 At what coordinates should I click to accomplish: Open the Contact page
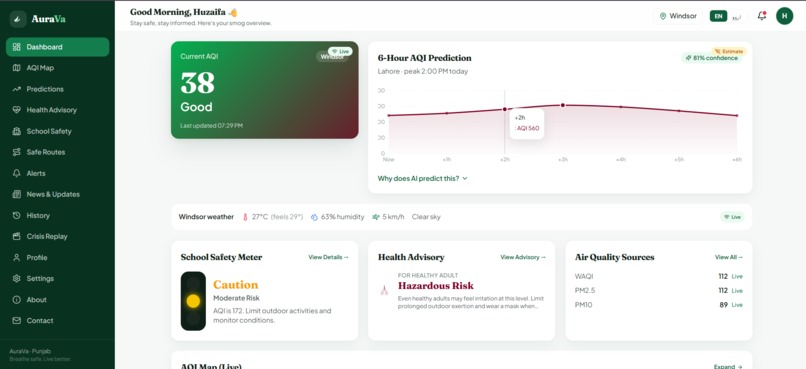tap(58, 321)
